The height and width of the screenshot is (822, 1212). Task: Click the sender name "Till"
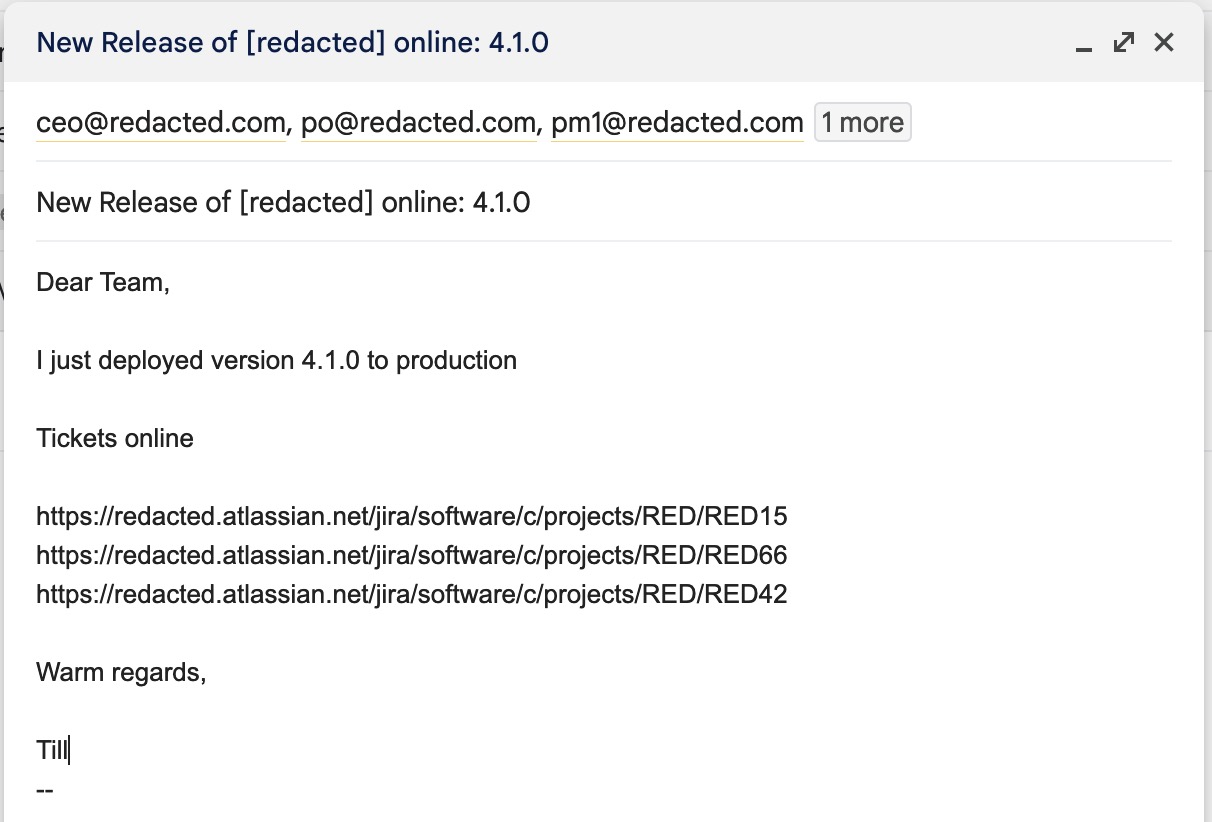[x=51, y=751]
